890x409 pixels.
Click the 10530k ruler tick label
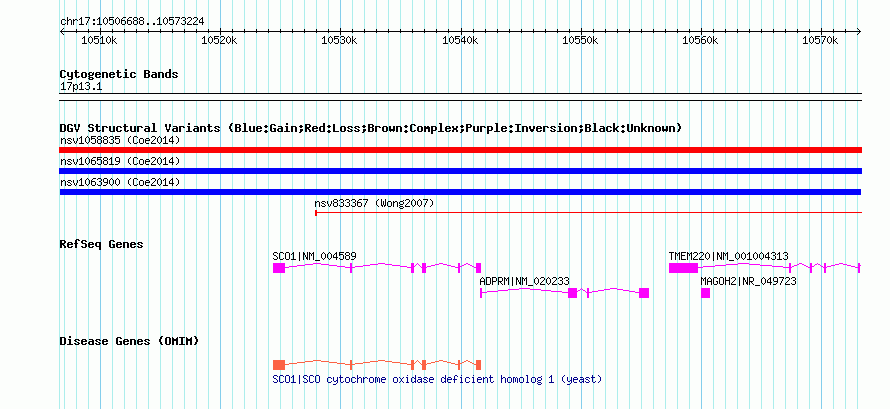340,40
